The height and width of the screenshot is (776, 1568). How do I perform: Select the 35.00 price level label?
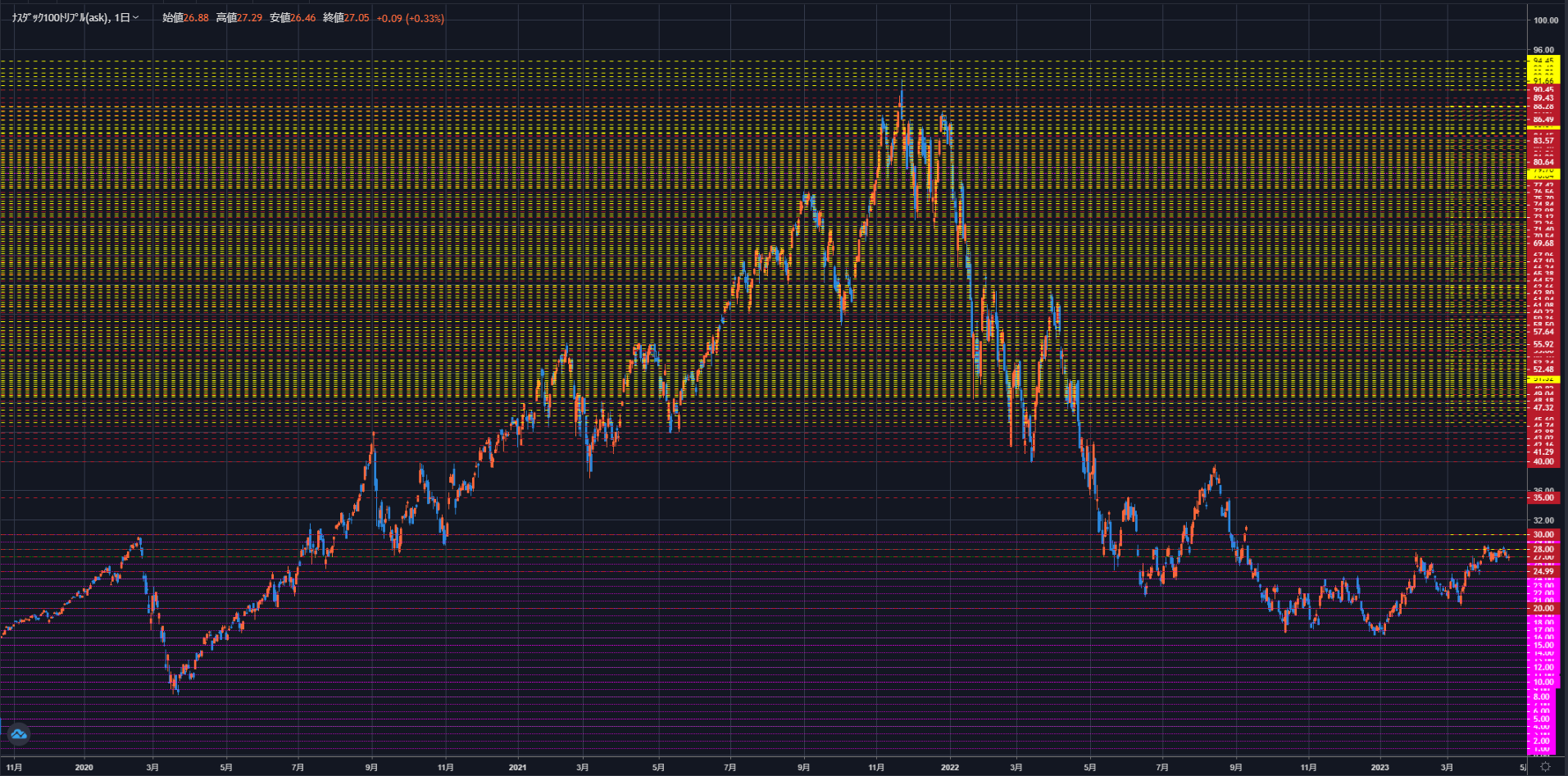1543,497
